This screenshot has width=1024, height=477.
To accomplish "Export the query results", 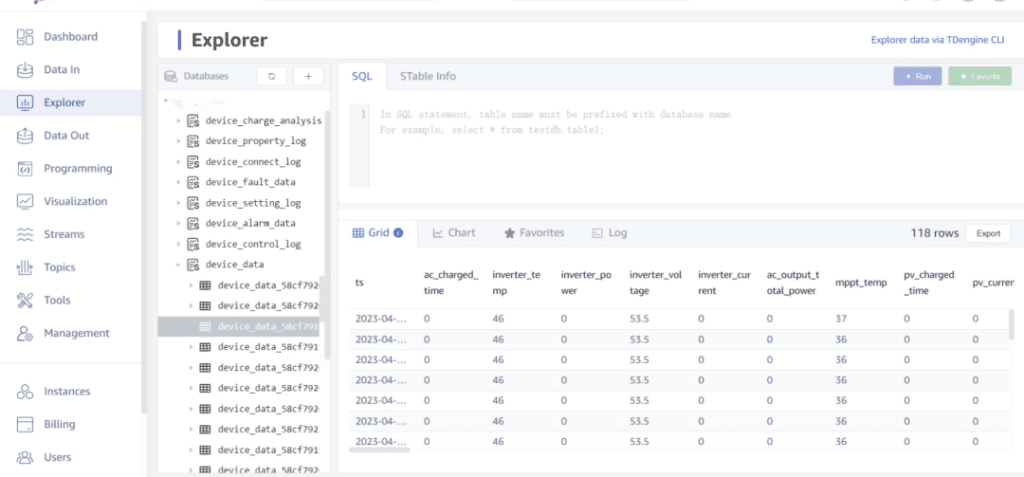I will (x=988, y=233).
